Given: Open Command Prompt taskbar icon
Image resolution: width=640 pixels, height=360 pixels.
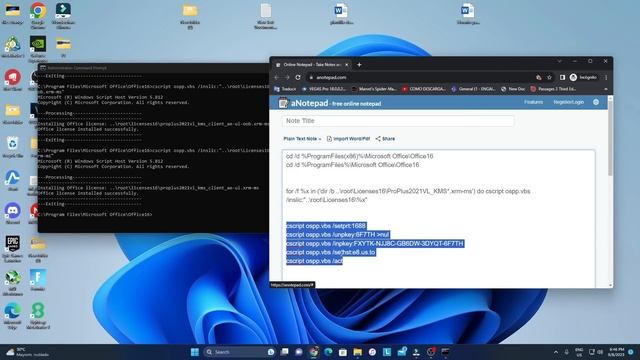Looking at the screenshot, I should click(x=445, y=352).
